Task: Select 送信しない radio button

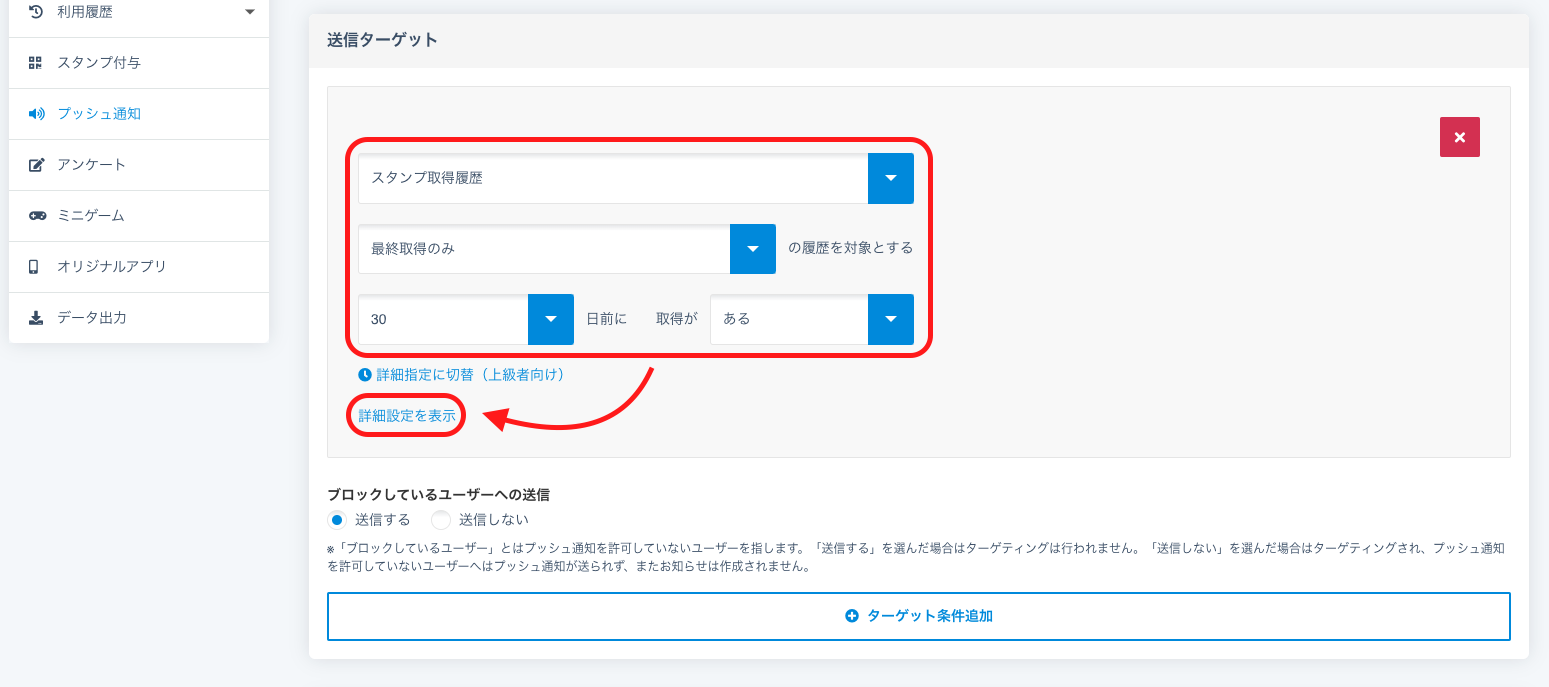Action: (x=441, y=520)
